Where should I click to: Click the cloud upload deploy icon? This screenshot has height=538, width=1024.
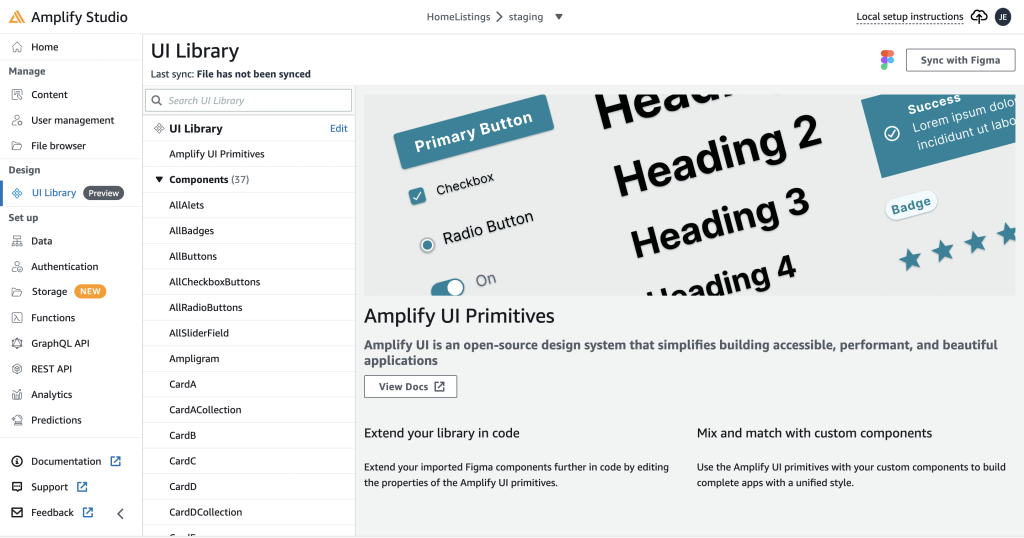(979, 16)
